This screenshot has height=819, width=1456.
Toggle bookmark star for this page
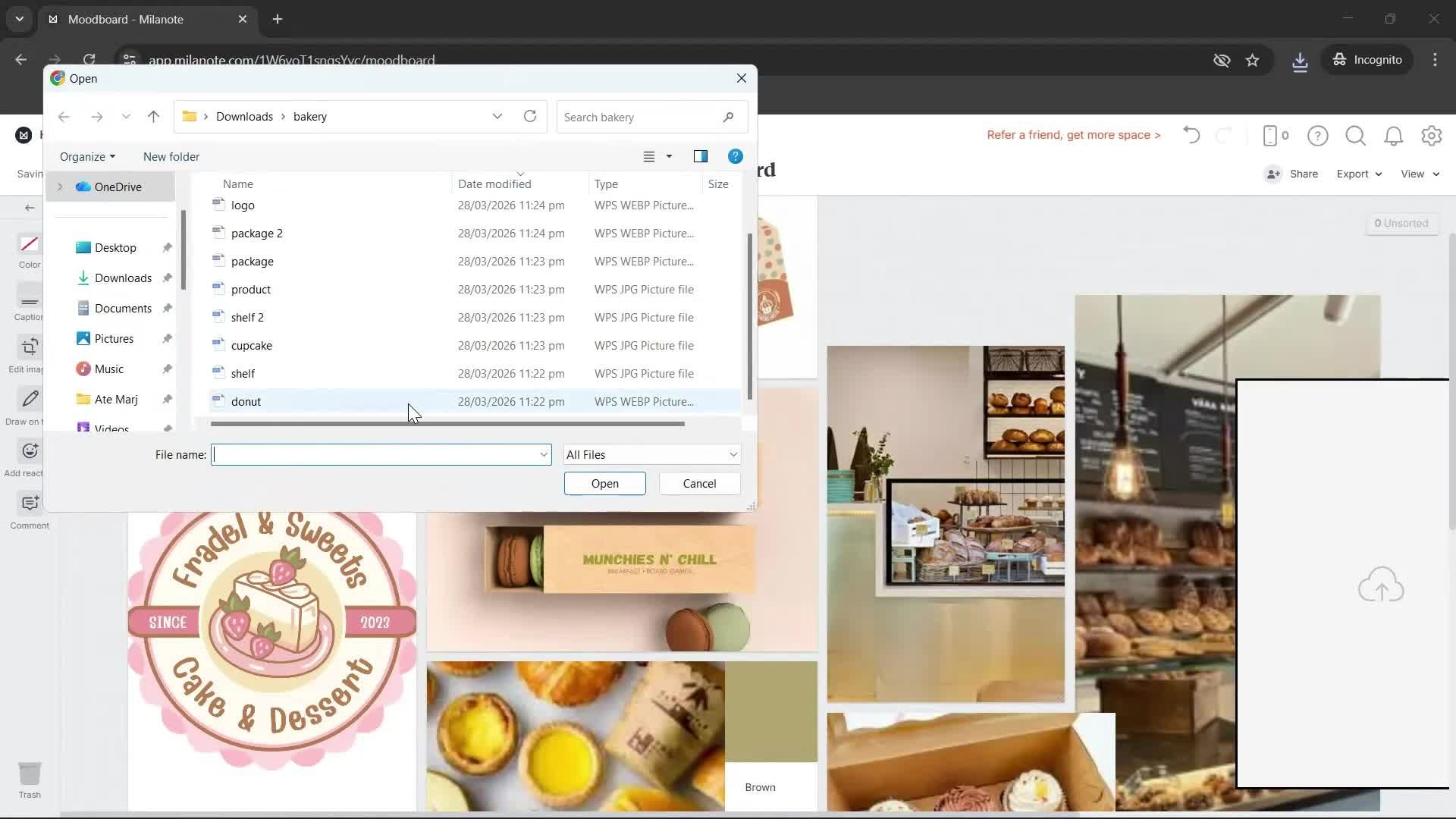coord(1252,60)
